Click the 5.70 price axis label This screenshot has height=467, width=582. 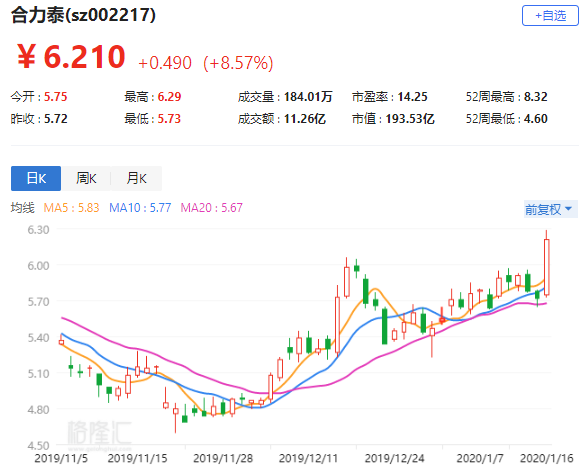pos(38,302)
